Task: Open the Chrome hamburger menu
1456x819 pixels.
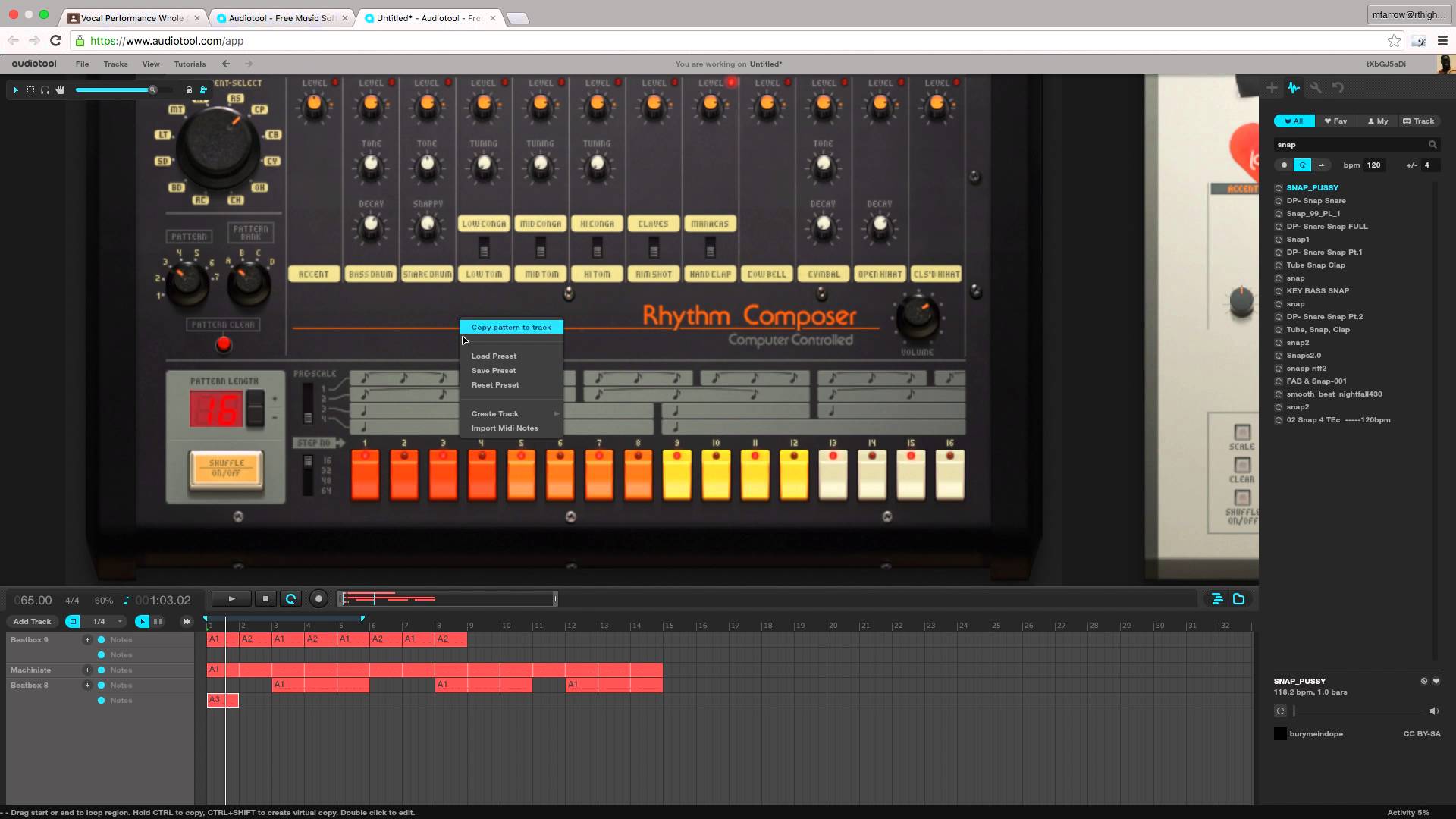Action: pyautogui.click(x=1442, y=41)
